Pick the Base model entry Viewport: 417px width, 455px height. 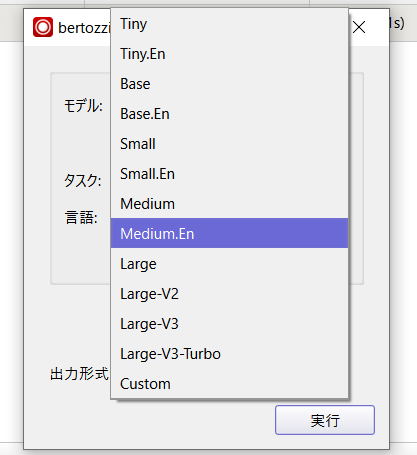tap(229, 84)
